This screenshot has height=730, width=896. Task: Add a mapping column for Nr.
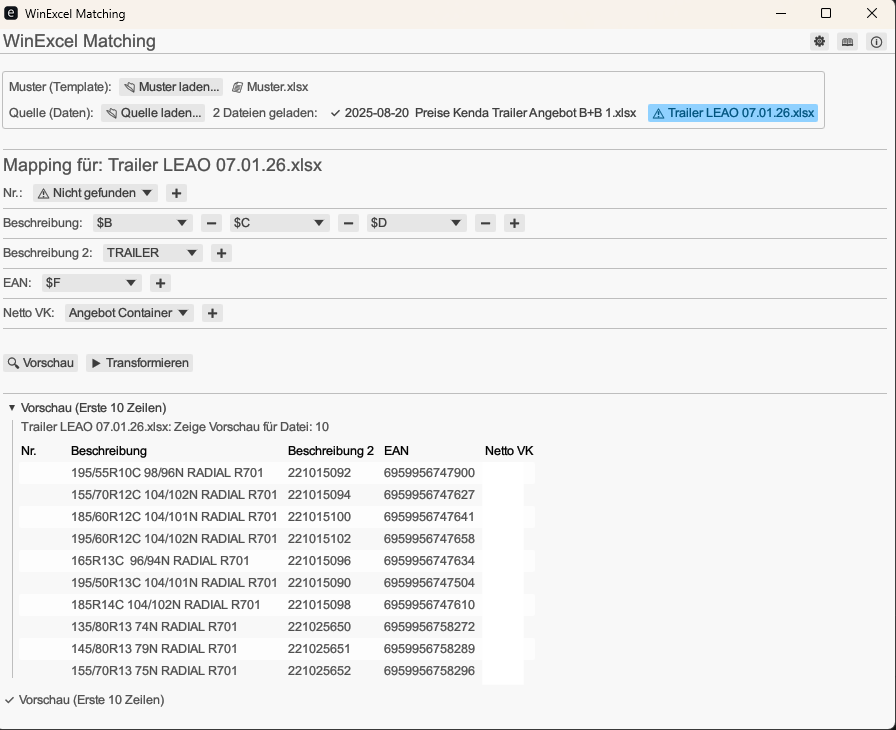tap(175, 192)
